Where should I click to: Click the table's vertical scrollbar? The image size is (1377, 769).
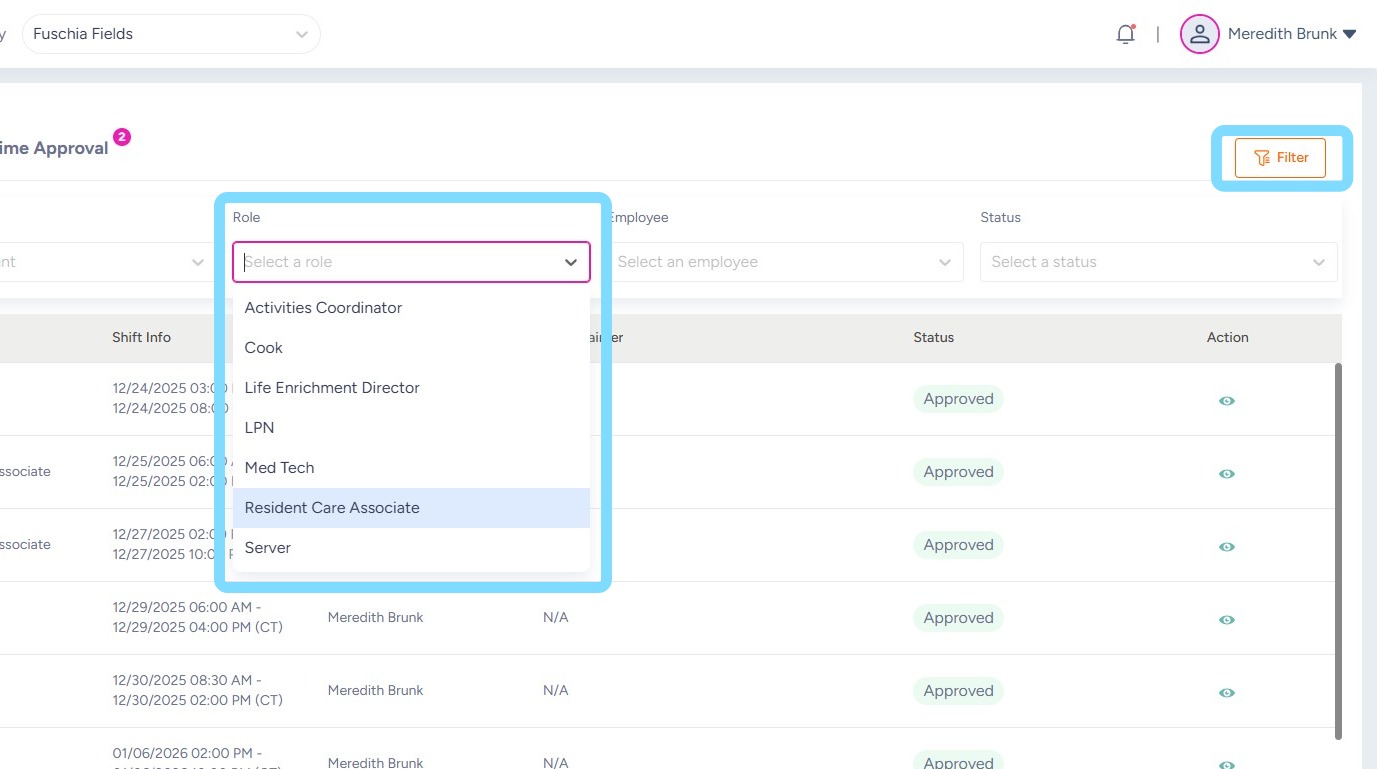[x=1338, y=550]
